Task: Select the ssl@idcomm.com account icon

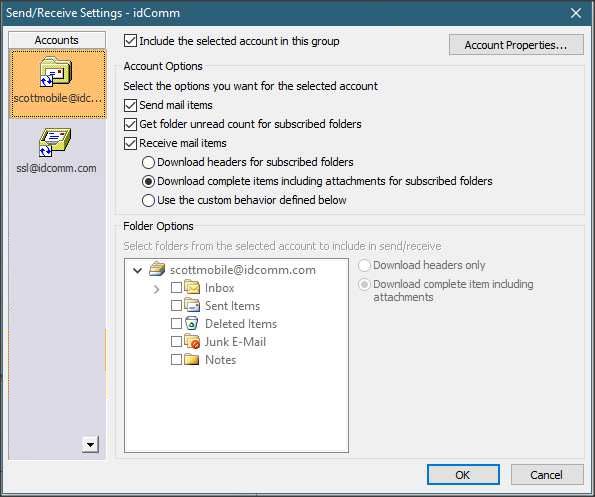Action: [x=55, y=143]
